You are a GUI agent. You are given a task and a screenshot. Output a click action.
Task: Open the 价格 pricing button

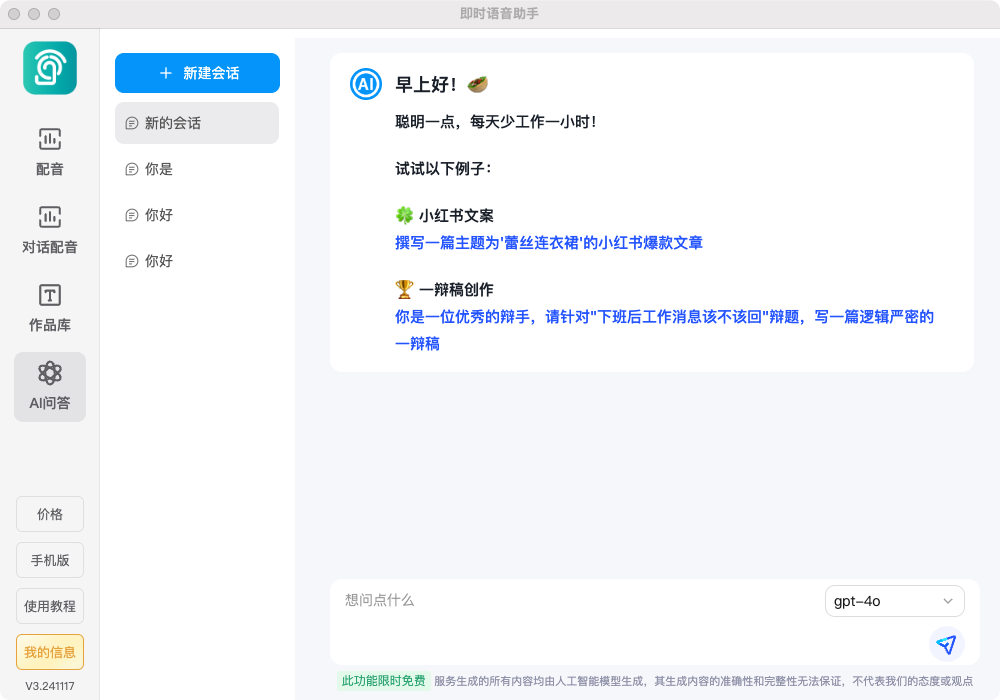pos(50,514)
